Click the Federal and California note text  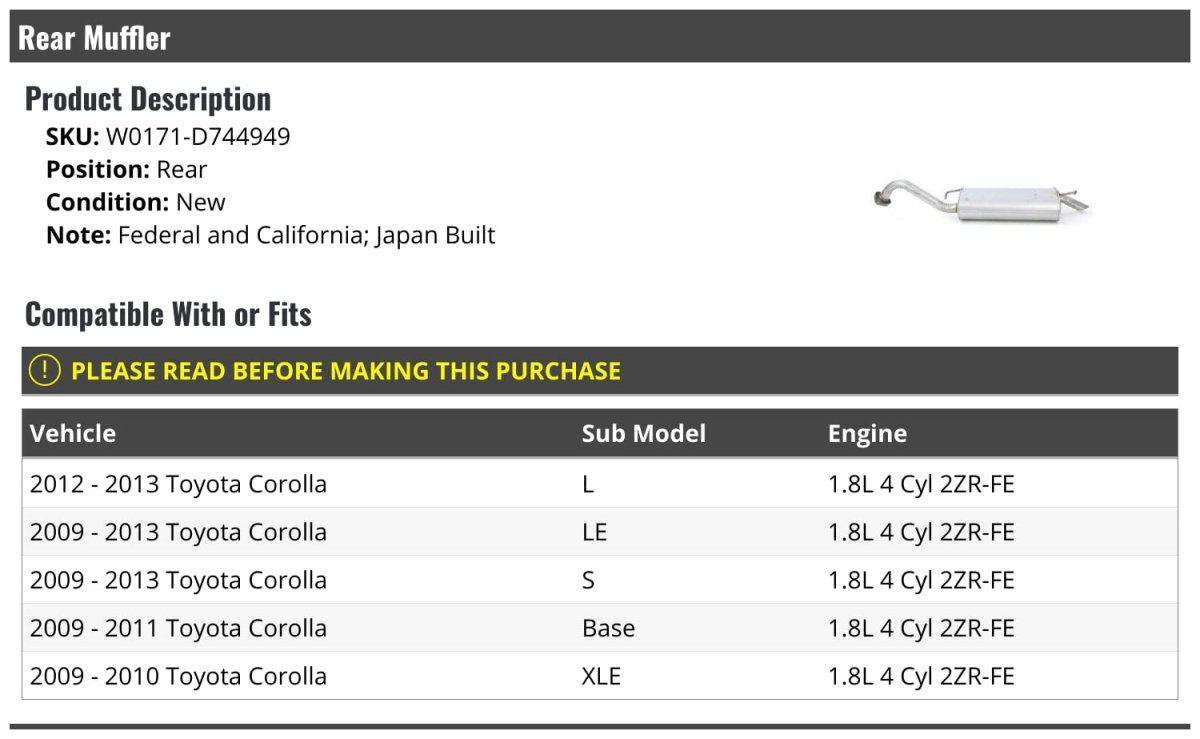pyautogui.click(x=306, y=236)
